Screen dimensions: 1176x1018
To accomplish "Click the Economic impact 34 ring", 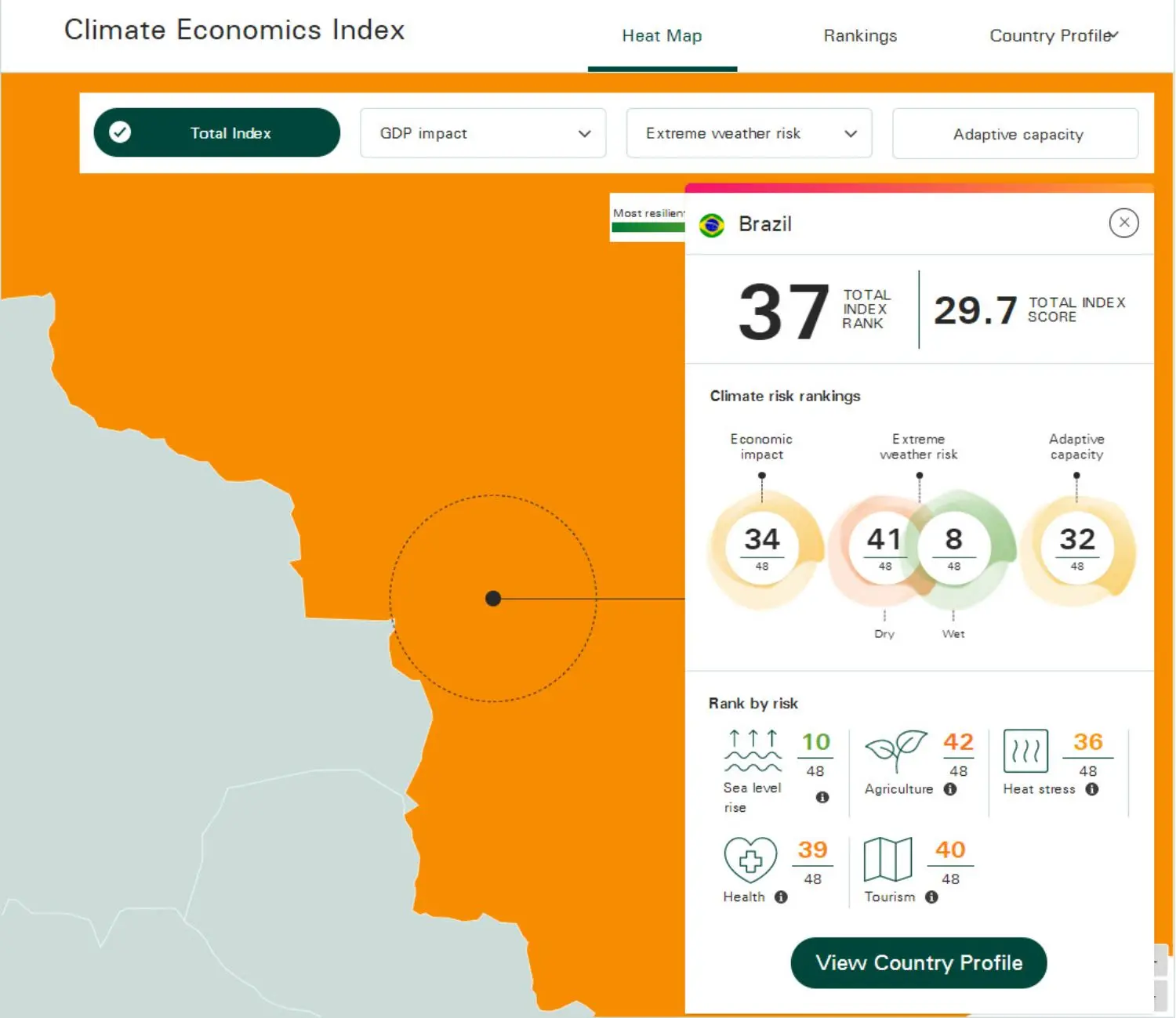I will coord(762,550).
